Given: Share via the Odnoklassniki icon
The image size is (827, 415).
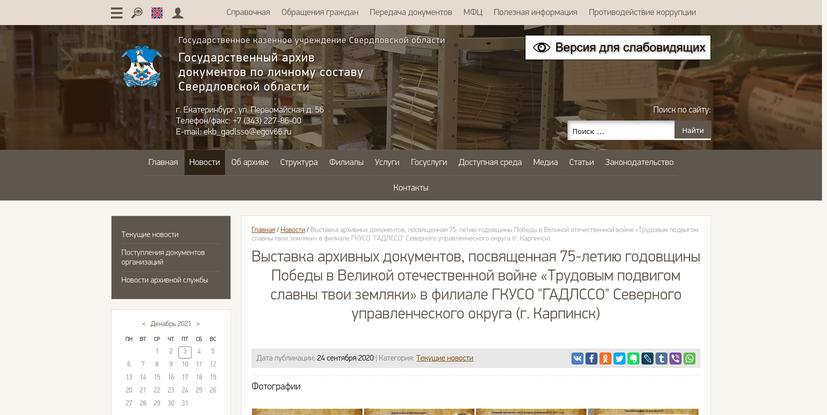Looking at the screenshot, I should (606, 358).
